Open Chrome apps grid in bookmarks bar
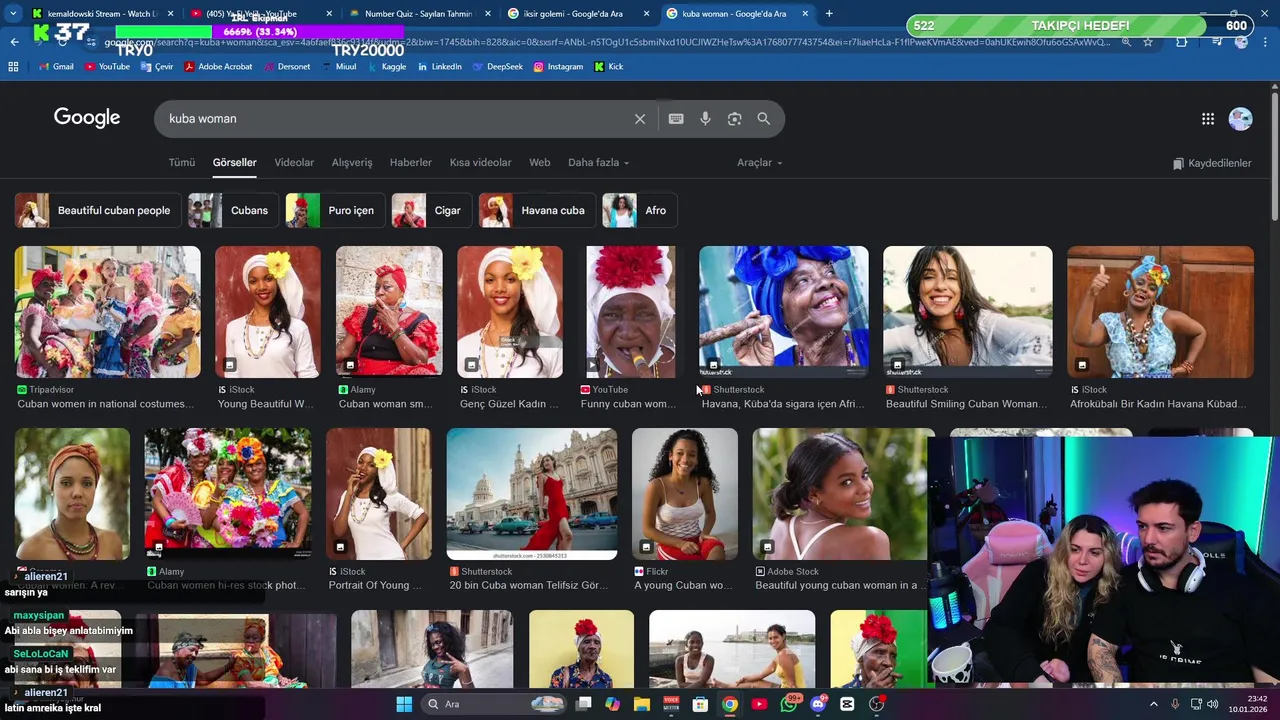1280x720 pixels. point(13,67)
